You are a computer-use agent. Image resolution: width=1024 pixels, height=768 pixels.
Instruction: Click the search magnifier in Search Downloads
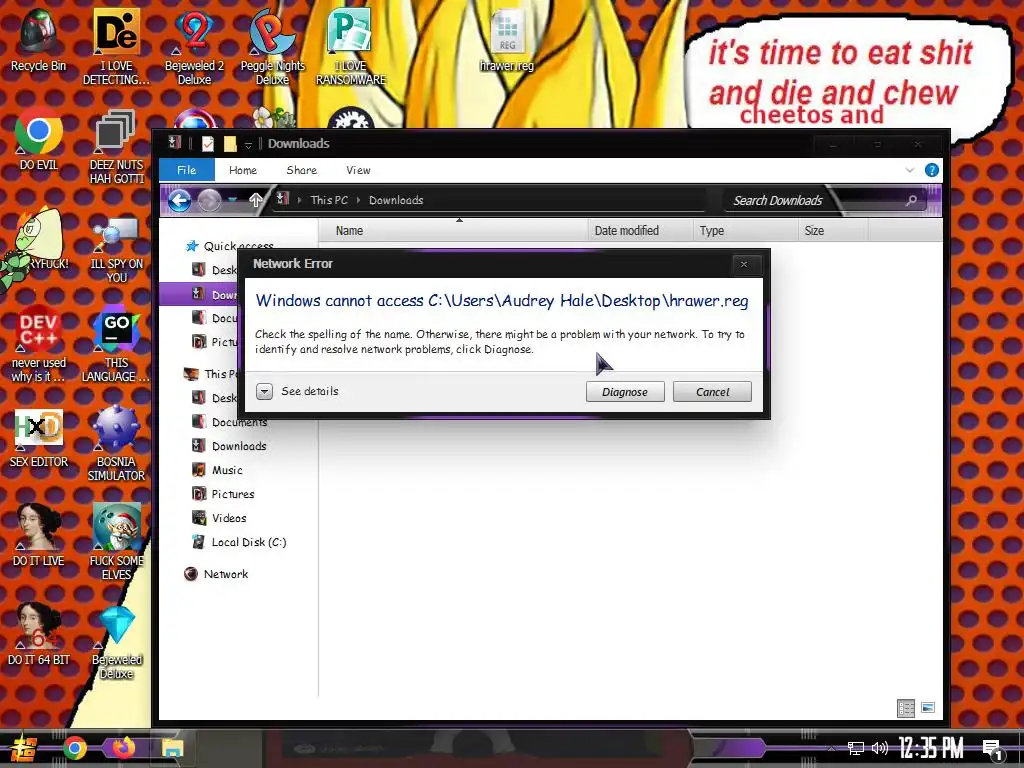(911, 200)
